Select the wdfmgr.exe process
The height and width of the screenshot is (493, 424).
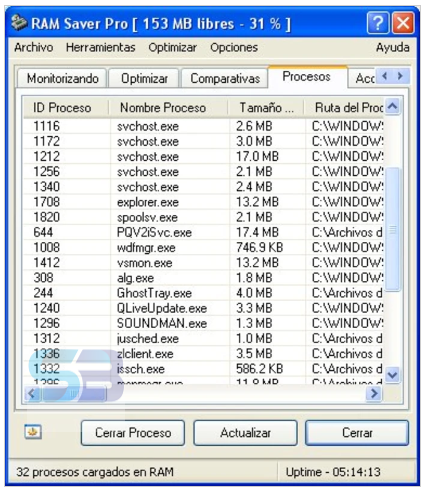(203, 247)
